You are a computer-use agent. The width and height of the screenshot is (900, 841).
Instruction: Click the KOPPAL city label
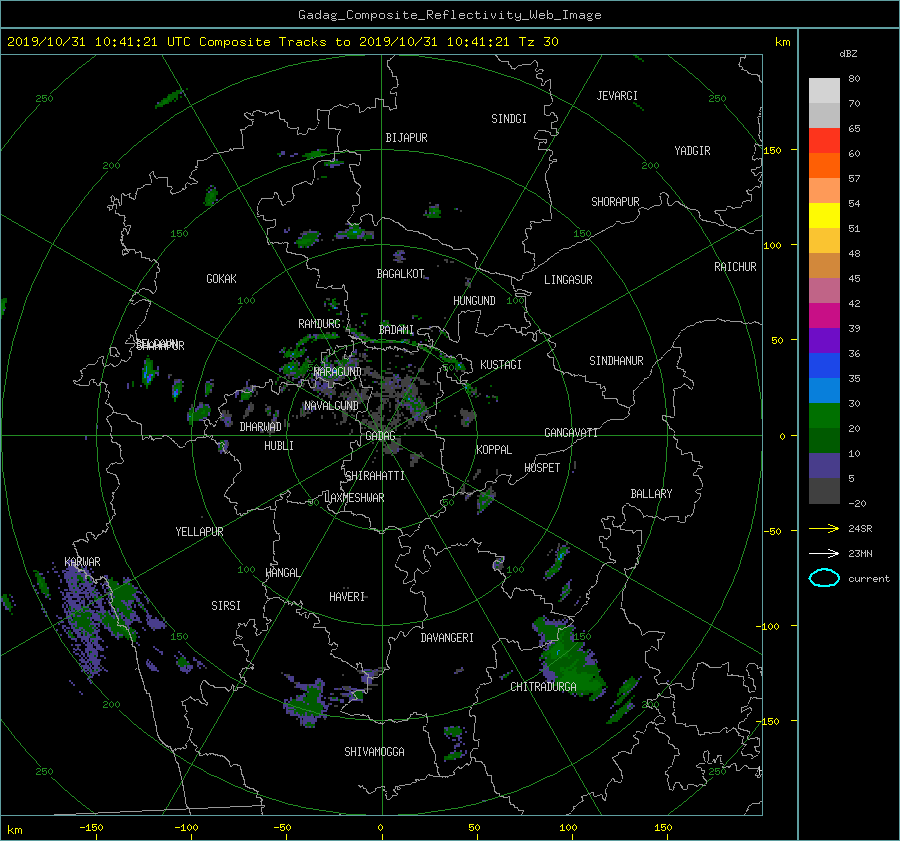[x=494, y=449]
